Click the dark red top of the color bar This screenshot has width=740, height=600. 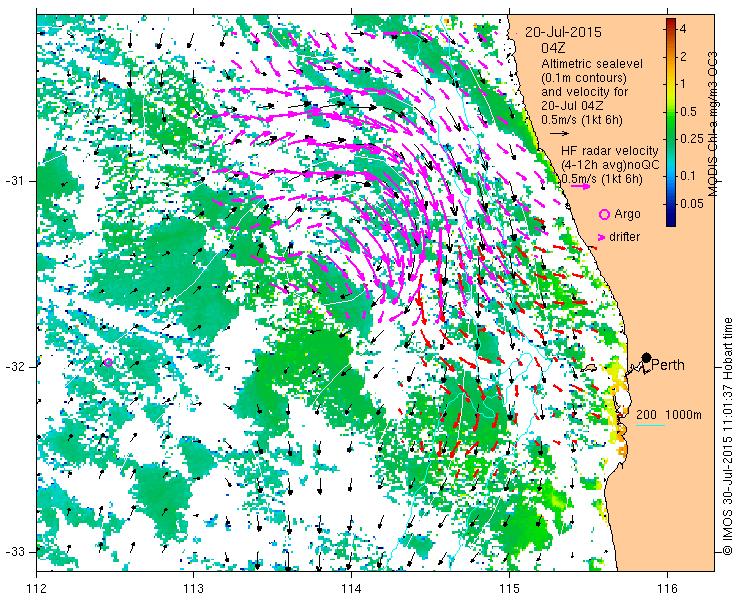click(671, 23)
